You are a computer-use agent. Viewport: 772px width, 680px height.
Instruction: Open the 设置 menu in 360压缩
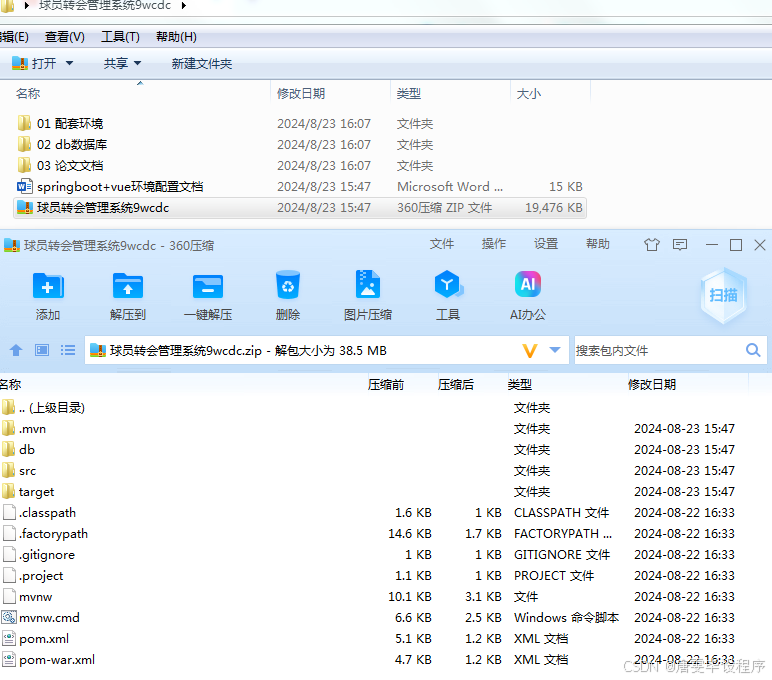(546, 244)
